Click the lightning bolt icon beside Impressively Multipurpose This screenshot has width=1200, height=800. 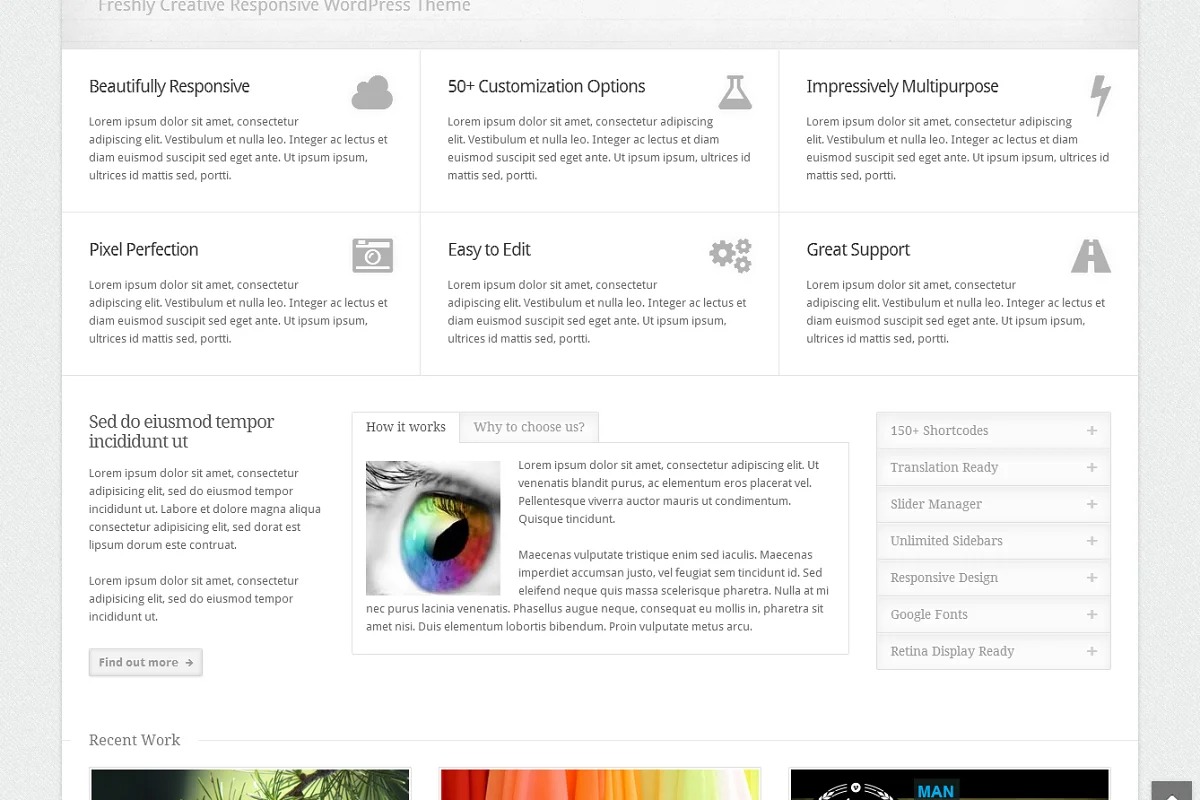[x=1100, y=95]
